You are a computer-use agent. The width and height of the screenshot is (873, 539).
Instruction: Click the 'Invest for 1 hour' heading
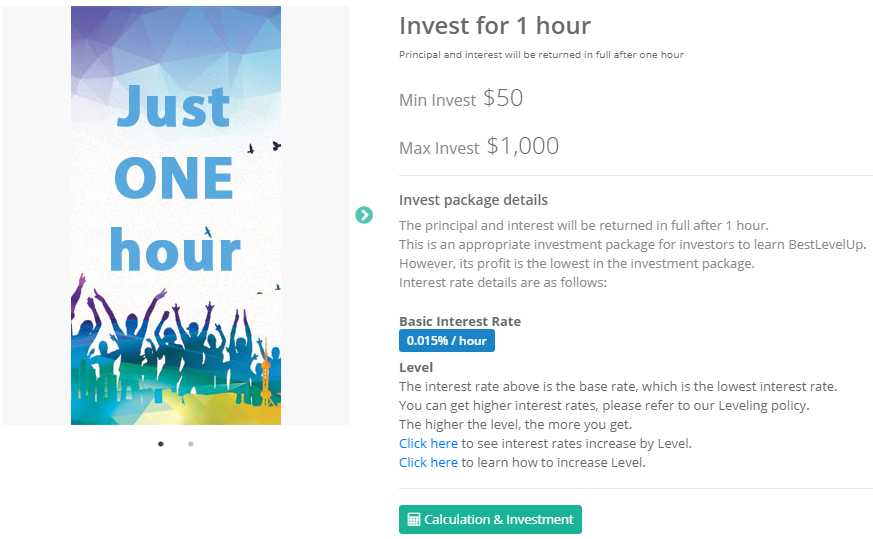(494, 26)
